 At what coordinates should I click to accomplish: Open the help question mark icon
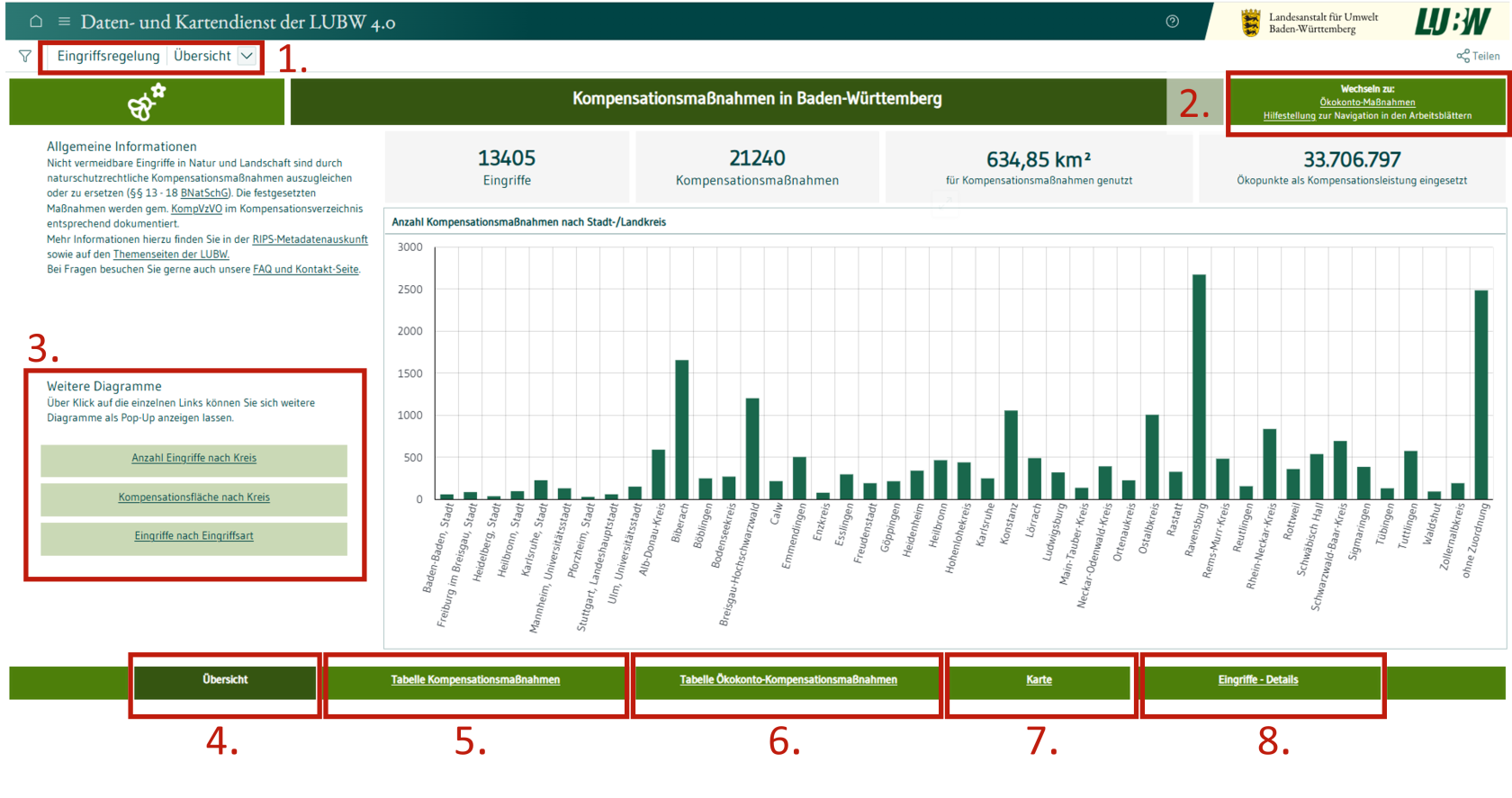pos(1172,22)
